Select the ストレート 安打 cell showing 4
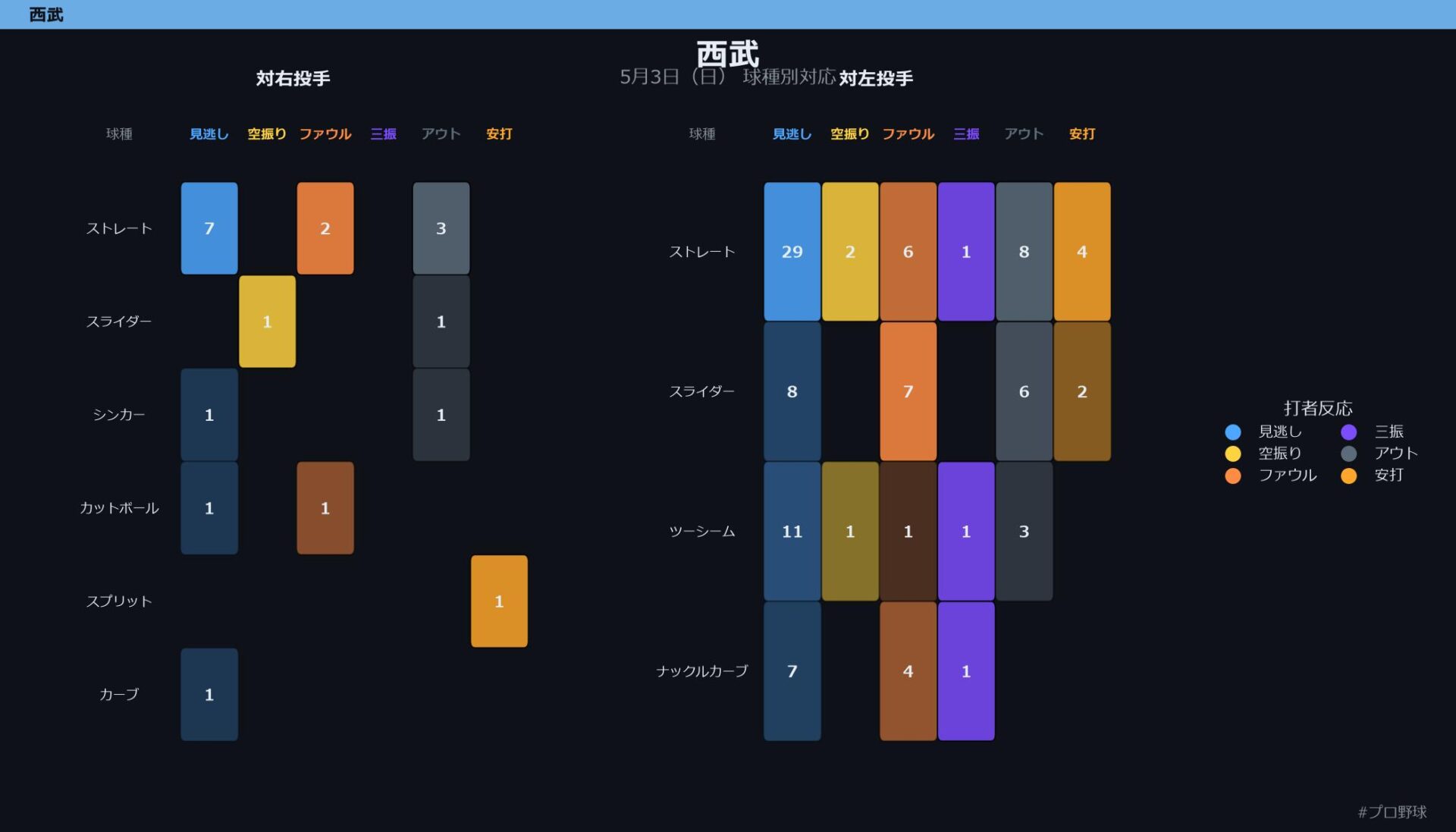The height and width of the screenshot is (832, 1456). pyautogui.click(x=1082, y=252)
